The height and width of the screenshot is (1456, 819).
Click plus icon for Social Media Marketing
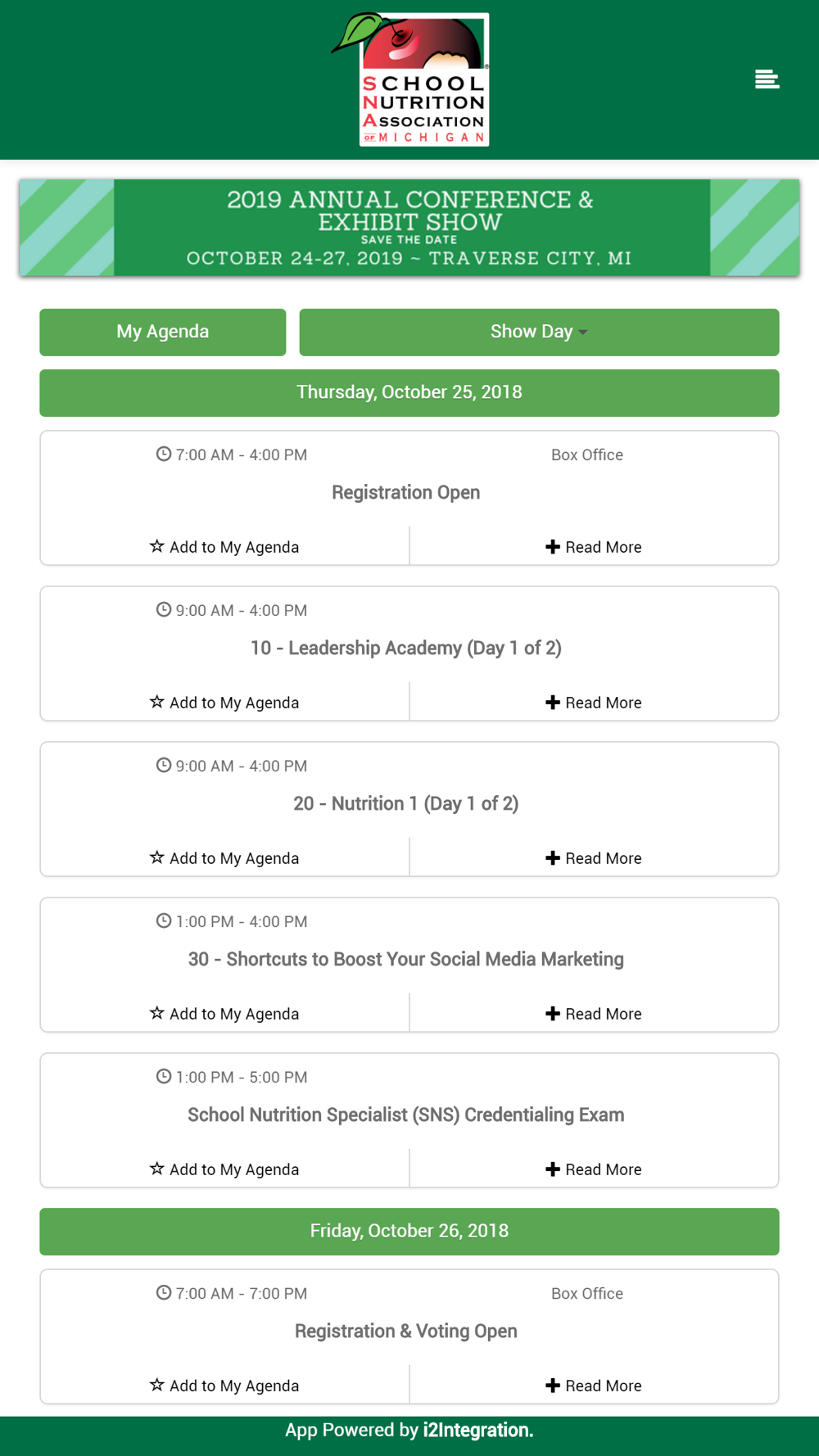(553, 1014)
